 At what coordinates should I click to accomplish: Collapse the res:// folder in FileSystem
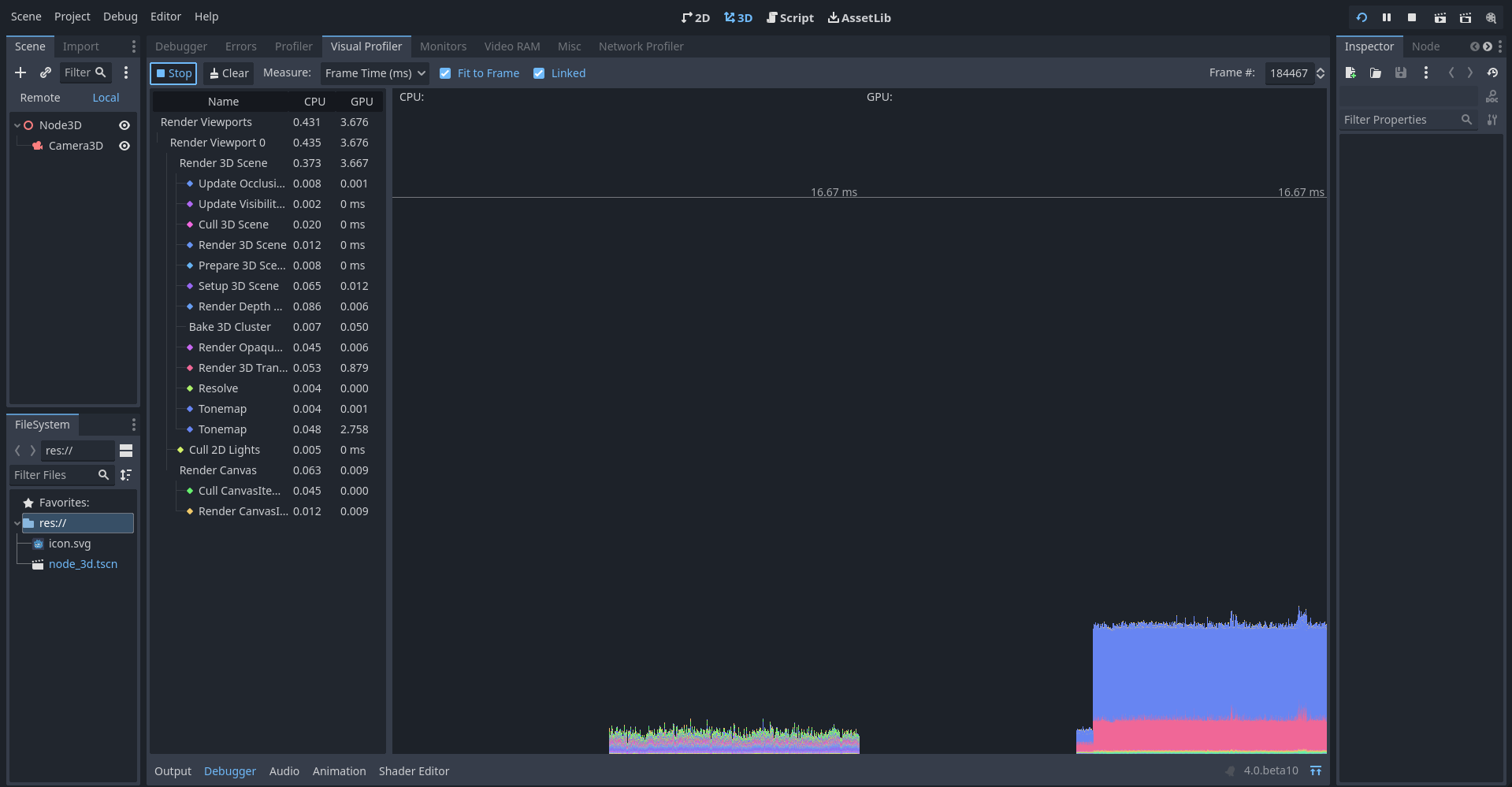click(x=16, y=522)
